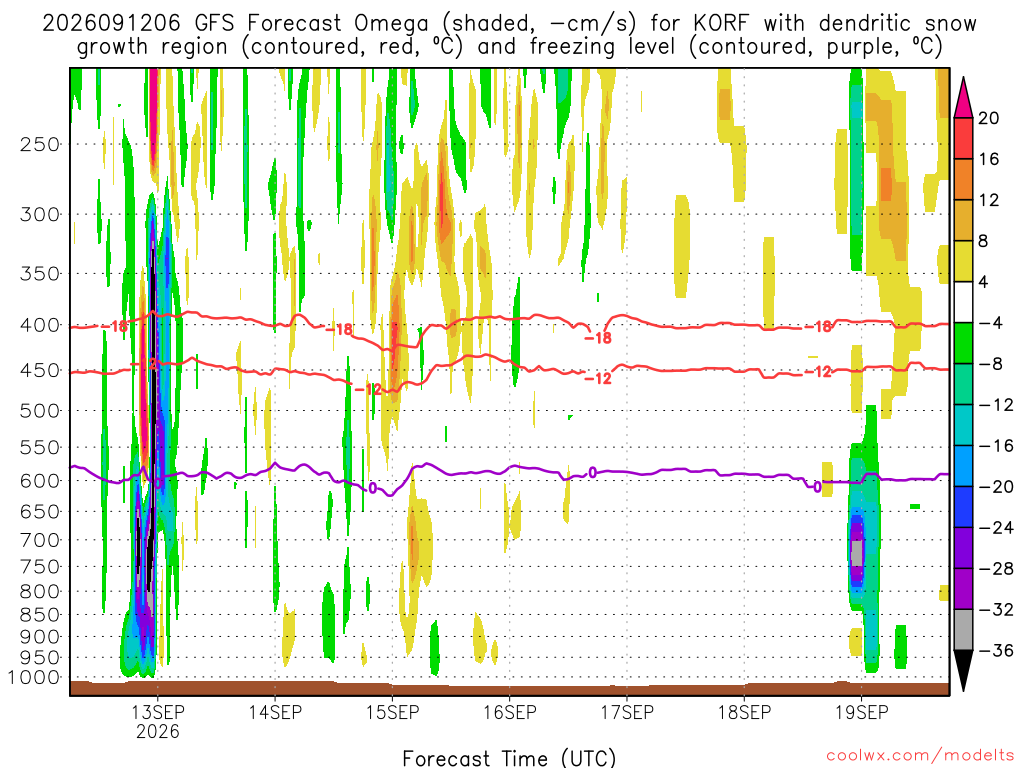Screen dimensions: 1024x768
Task: Click the 19SEP time axis label
Action: coord(861,712)
